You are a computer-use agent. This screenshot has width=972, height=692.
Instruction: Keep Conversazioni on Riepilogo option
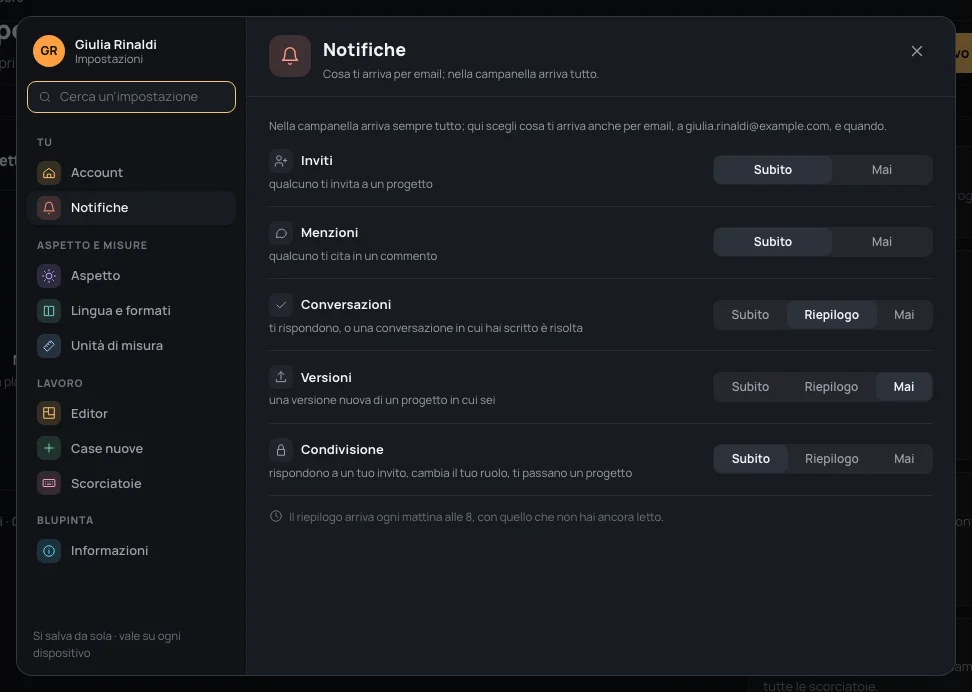(831, 315)
